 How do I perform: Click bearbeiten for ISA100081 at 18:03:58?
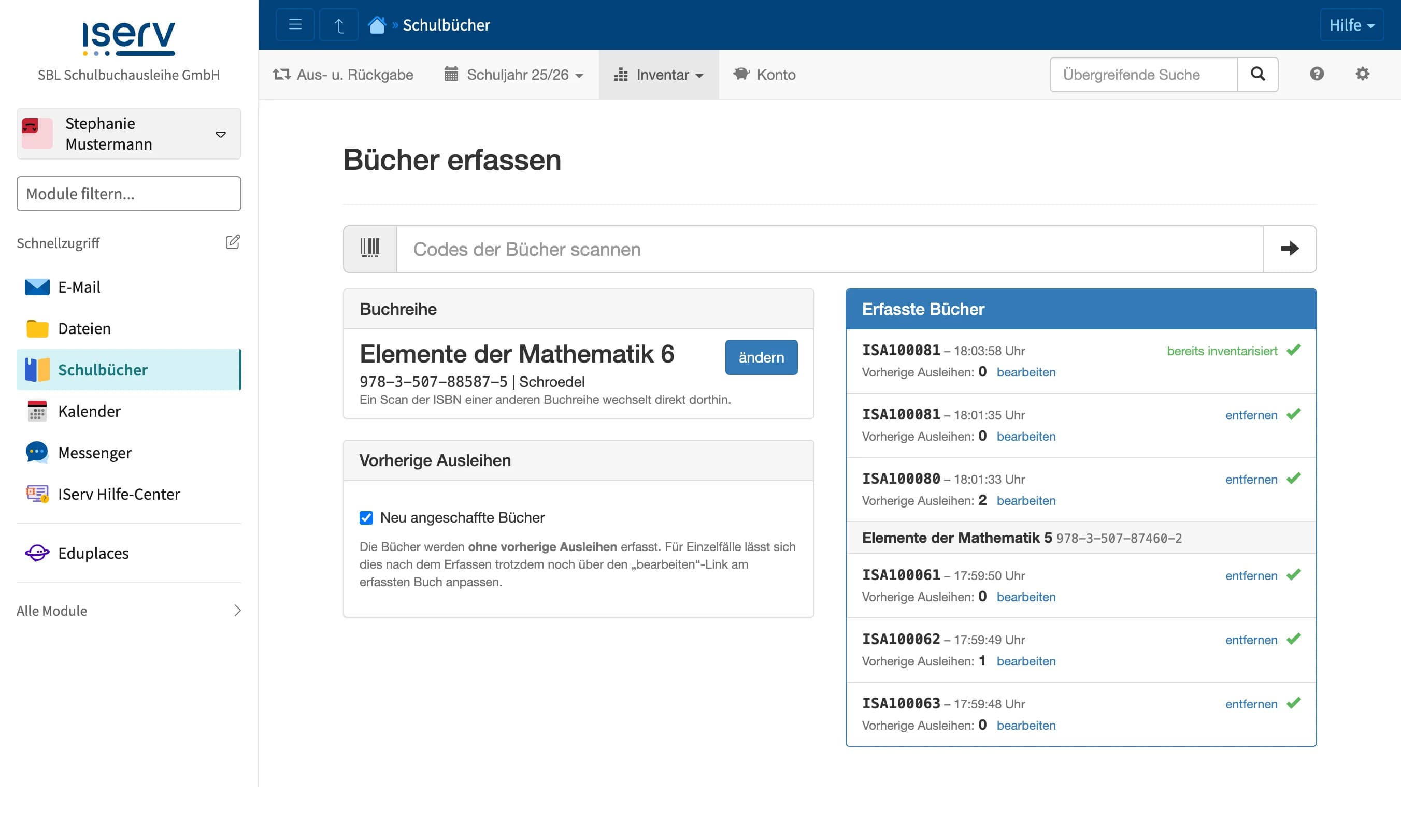click(1026, 372)
